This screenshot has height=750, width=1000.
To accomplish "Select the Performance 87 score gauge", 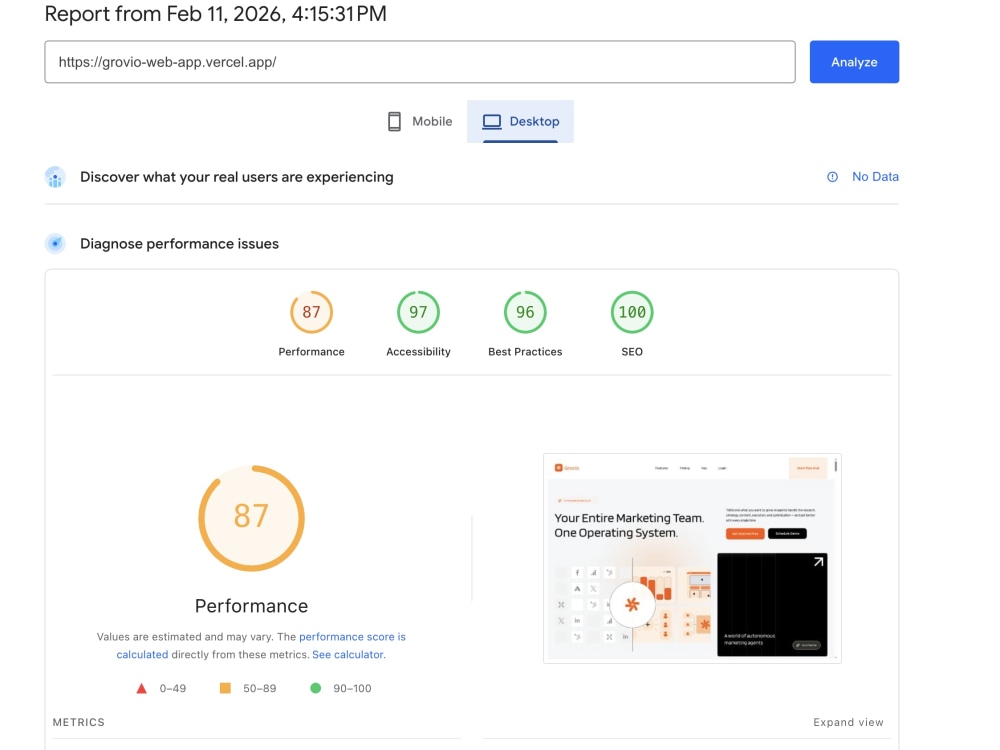I will [x=311, y=312].
